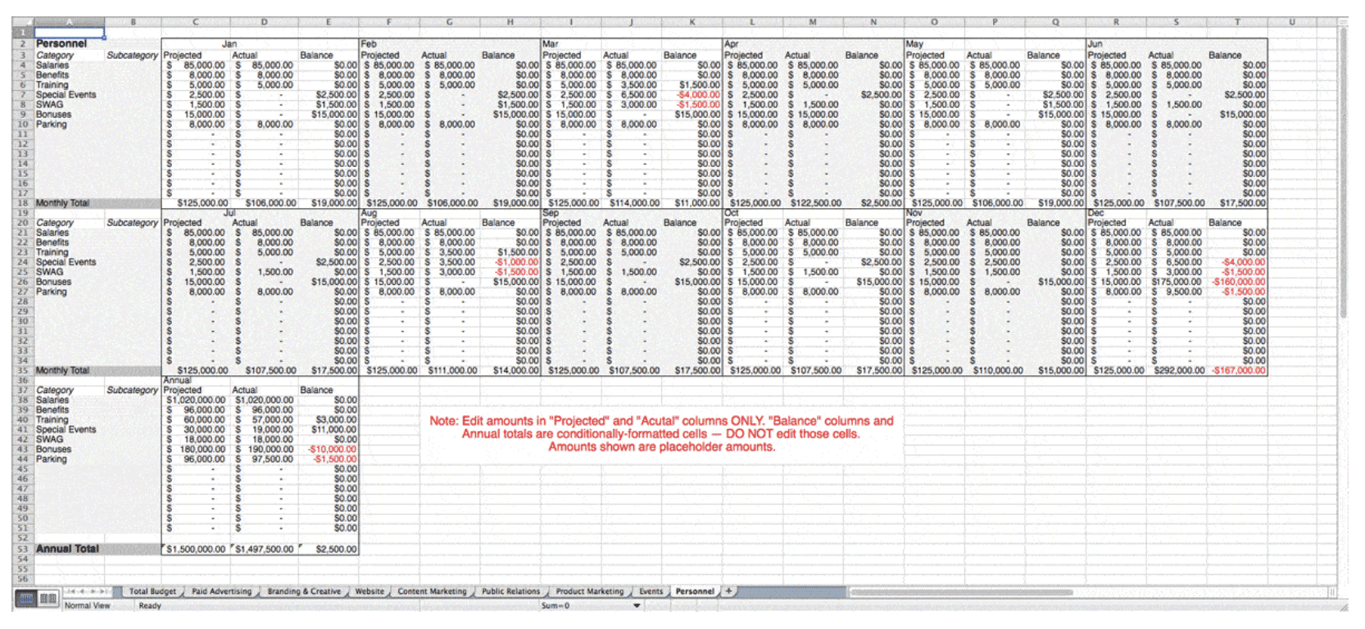This screenshot has height=629, width=1365.
Task: Select the $110,000.00 November actual total
Action: (995, 370)
